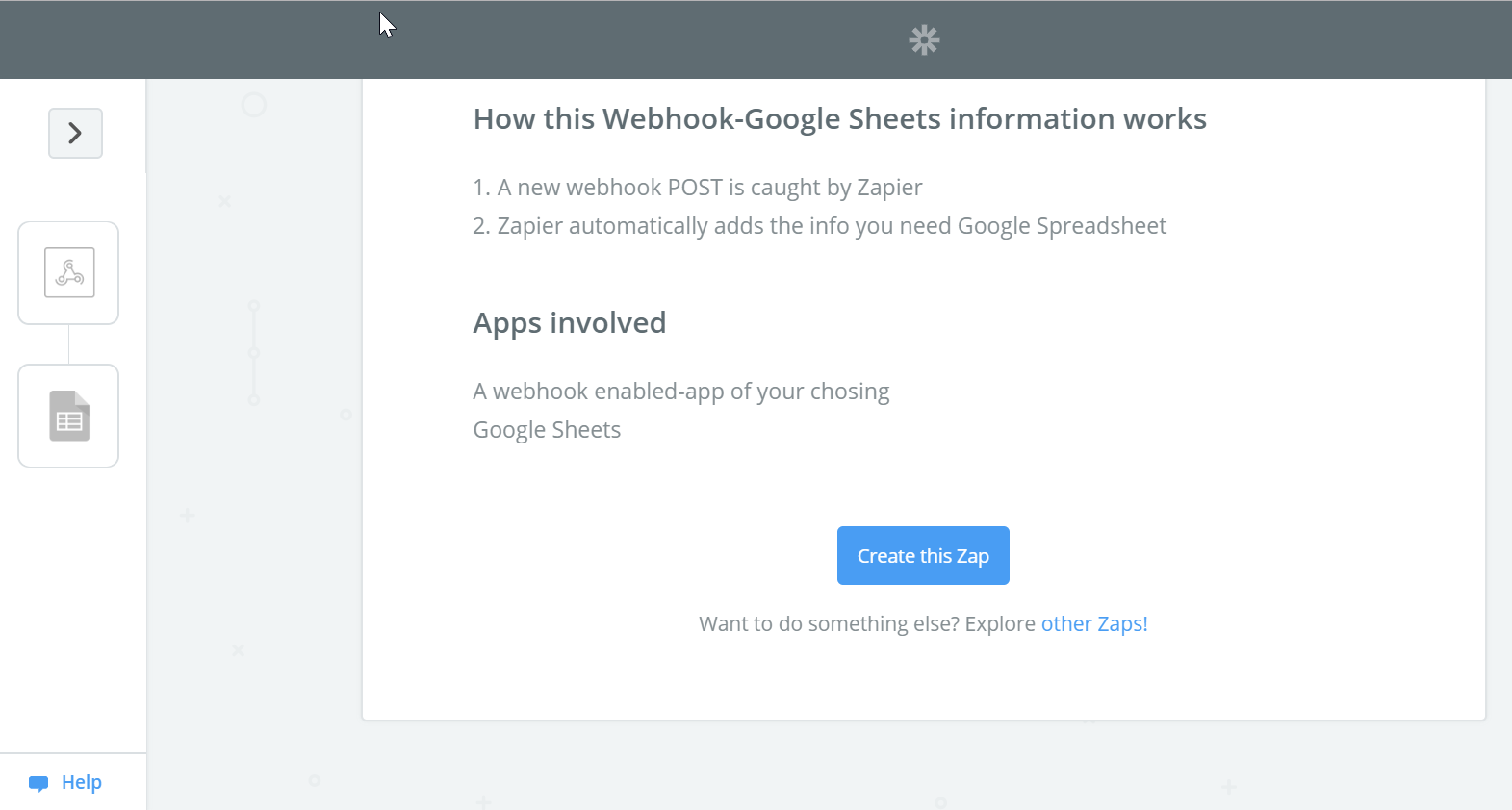Click text 'Want to do something else? Explore'
Image resolution: width=1512 pixels, height=810 pixels.
click(x=867, y=623)
